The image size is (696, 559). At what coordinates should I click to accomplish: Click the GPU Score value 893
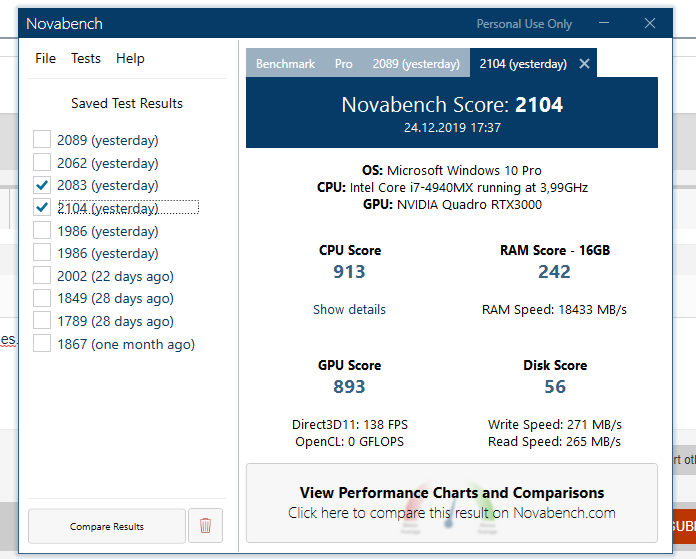[x=349, y=387]
